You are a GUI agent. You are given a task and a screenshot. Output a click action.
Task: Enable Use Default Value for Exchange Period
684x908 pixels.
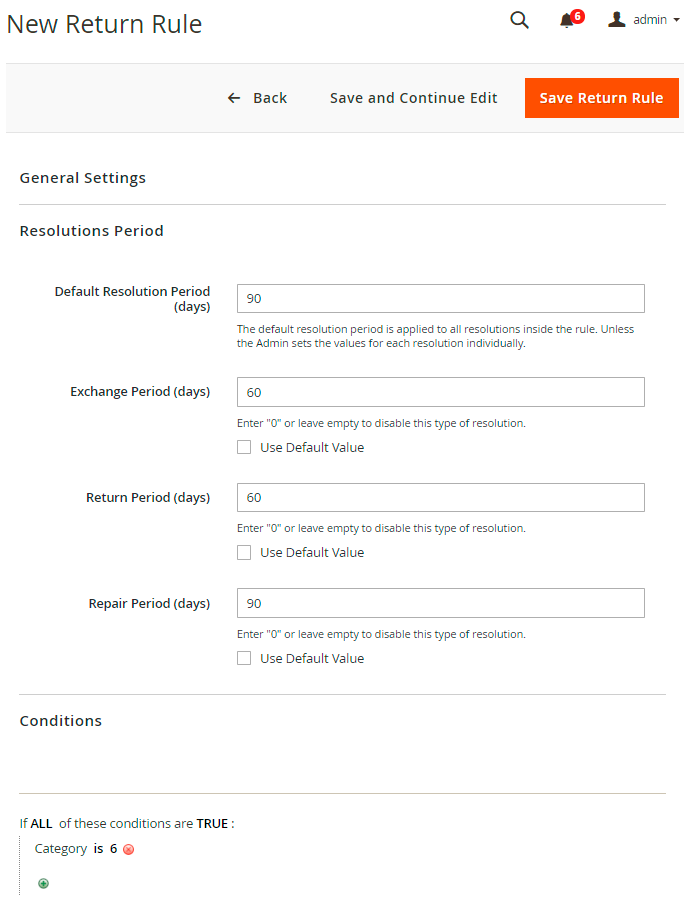[x=244, y=447]
